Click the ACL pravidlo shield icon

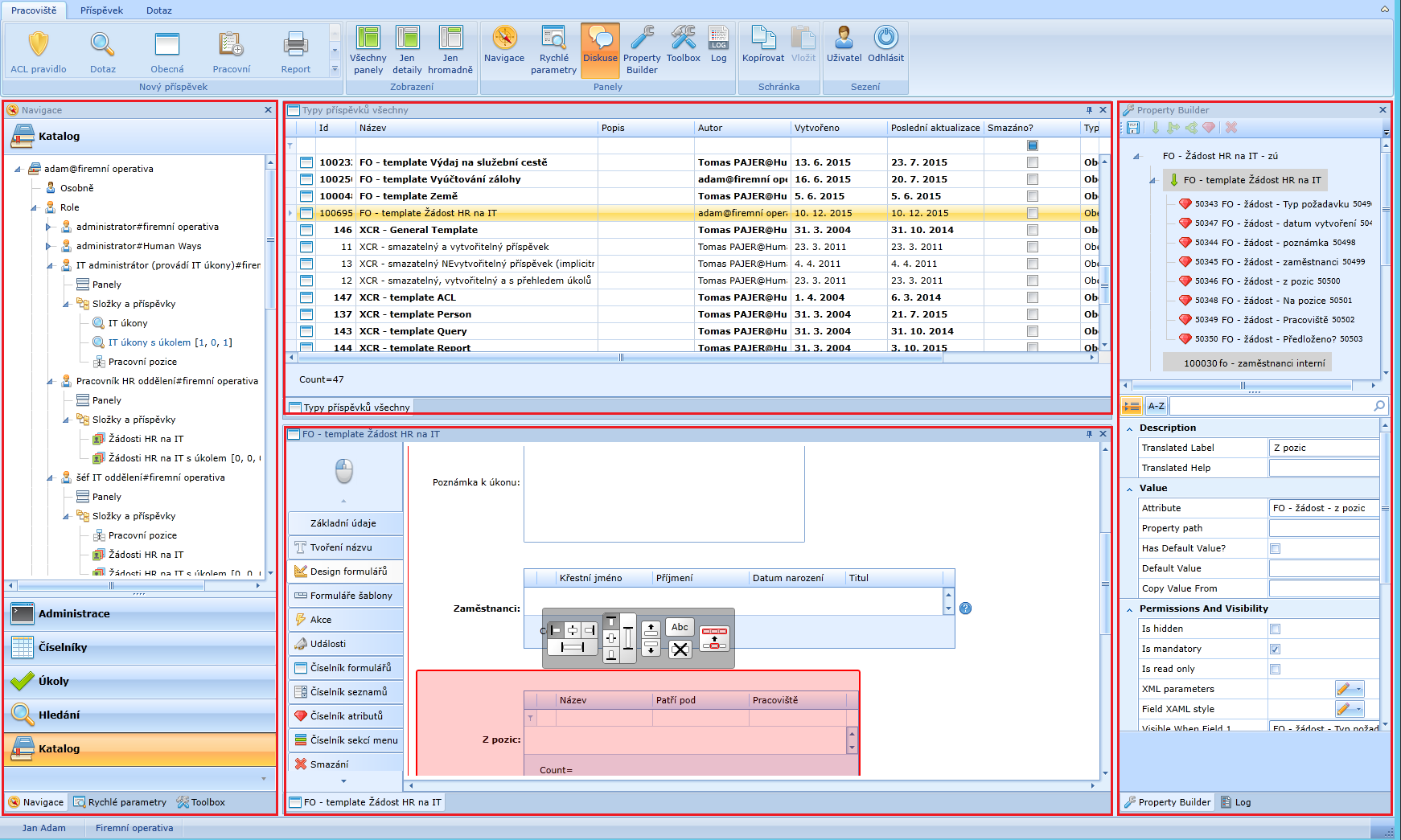tap(39, 44)
